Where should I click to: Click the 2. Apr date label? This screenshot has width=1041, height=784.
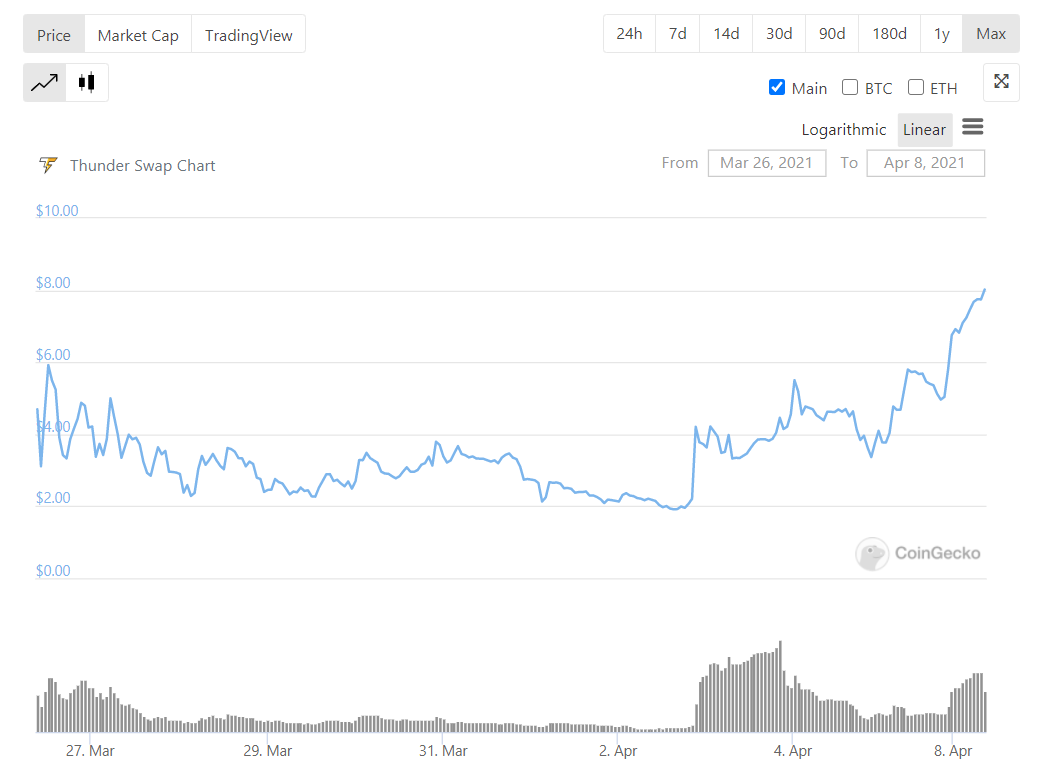pyautogui.click(x=617, y=751)
